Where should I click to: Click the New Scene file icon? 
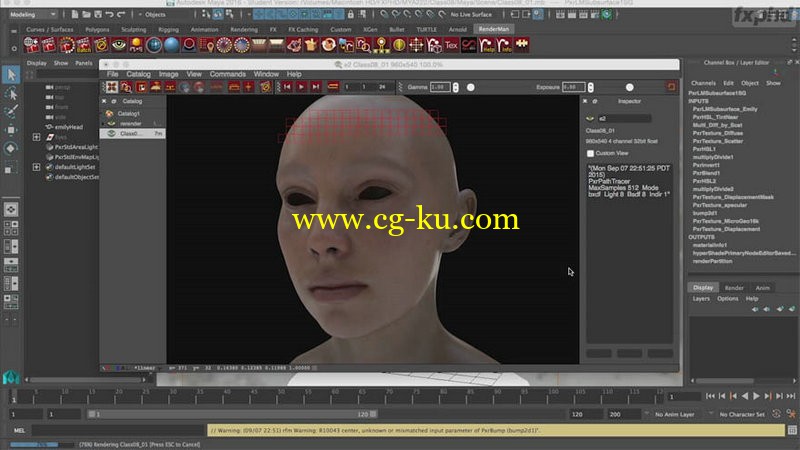[x=75, y=14]
